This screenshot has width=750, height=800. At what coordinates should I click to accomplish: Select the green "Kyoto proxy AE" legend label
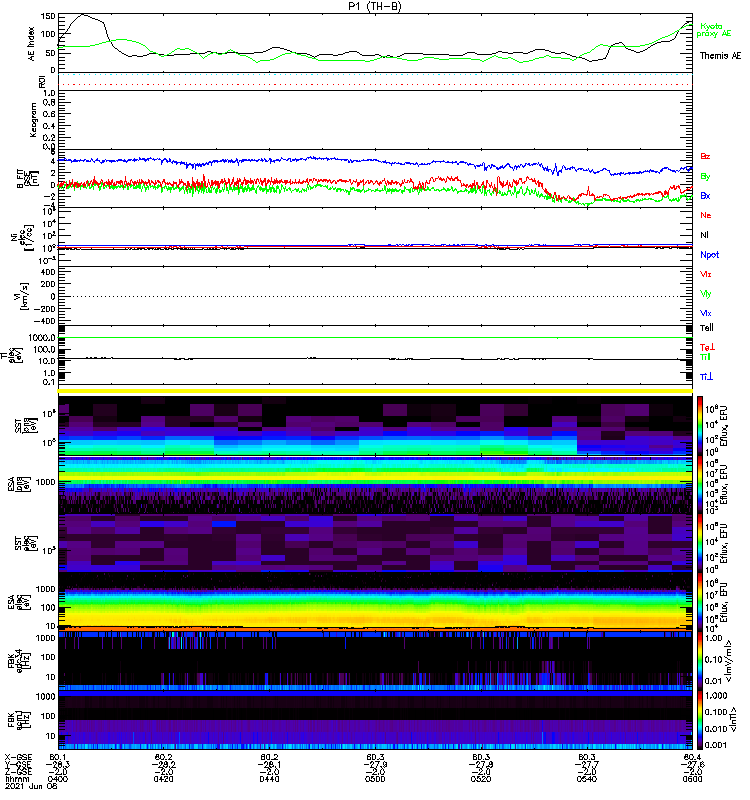[x=714, y=30]
